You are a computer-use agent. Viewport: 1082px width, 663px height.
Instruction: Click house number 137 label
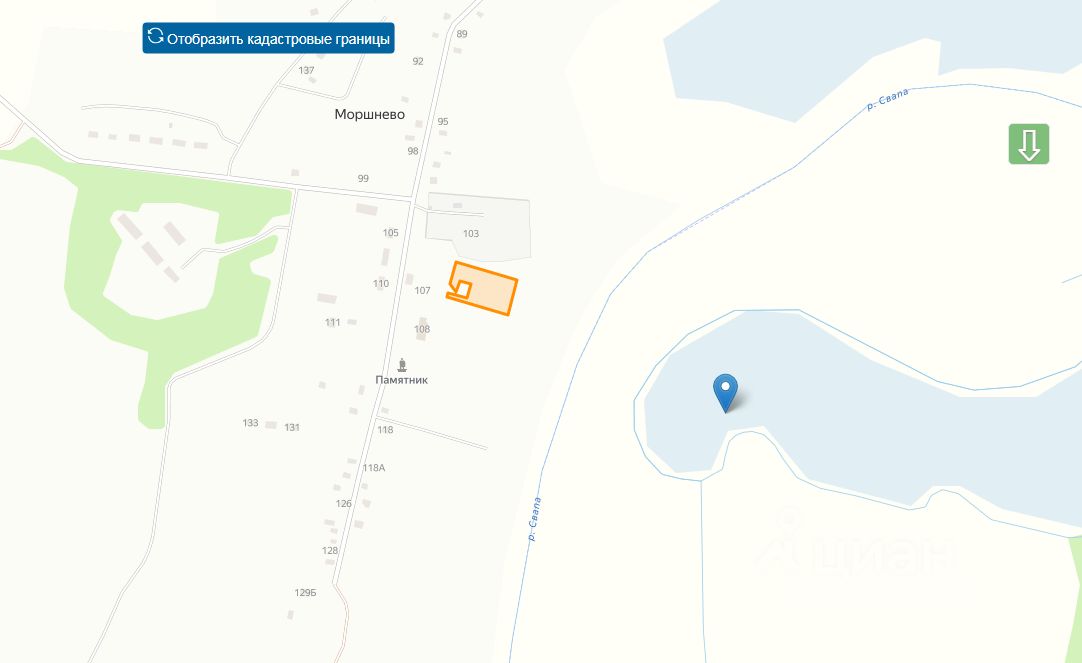click(x=306, y=70)
